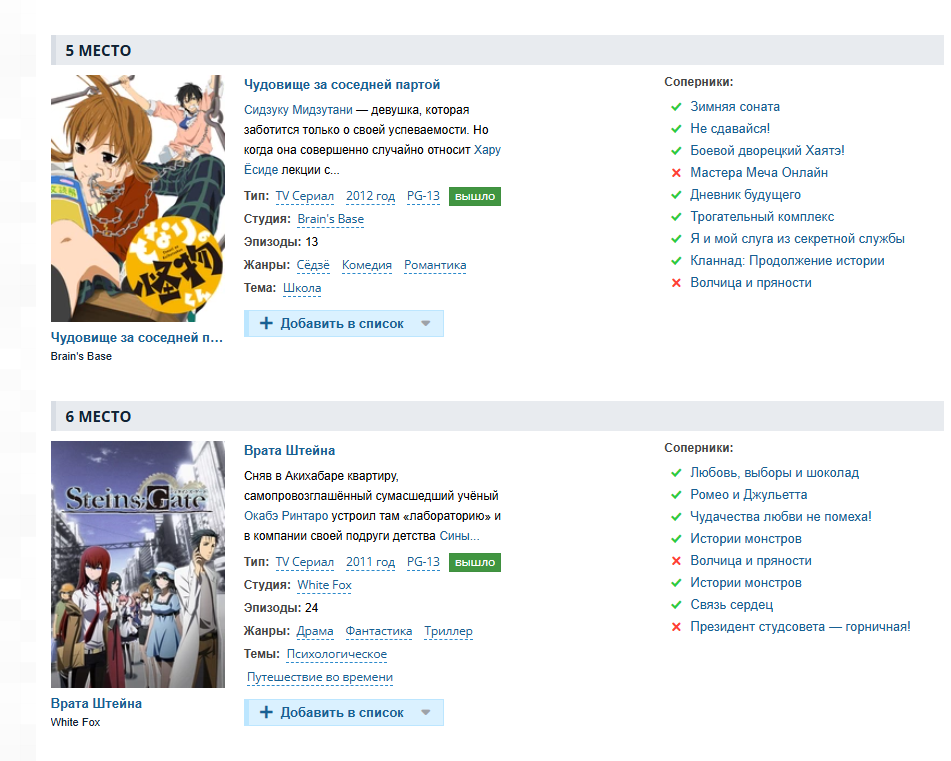The image size is (951, 761).
Task: Open rival Зимняя соната
Action: (735, 107)
